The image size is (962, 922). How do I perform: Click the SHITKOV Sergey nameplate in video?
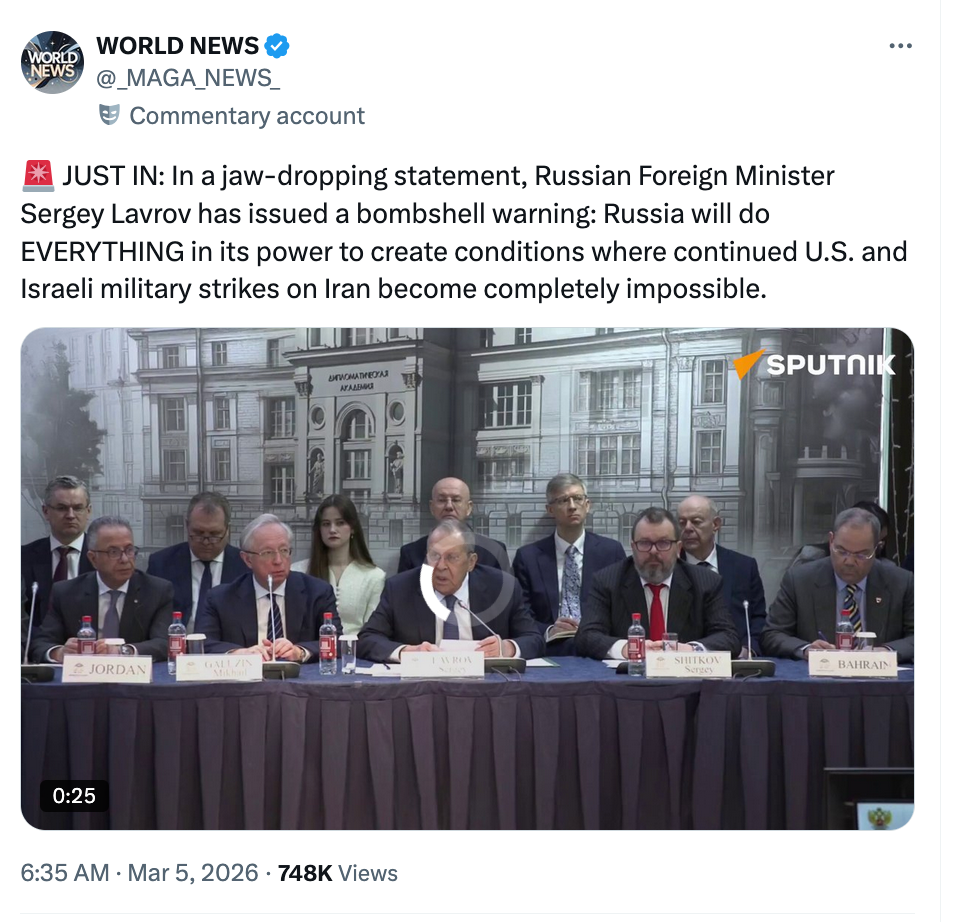pos(688,664)
